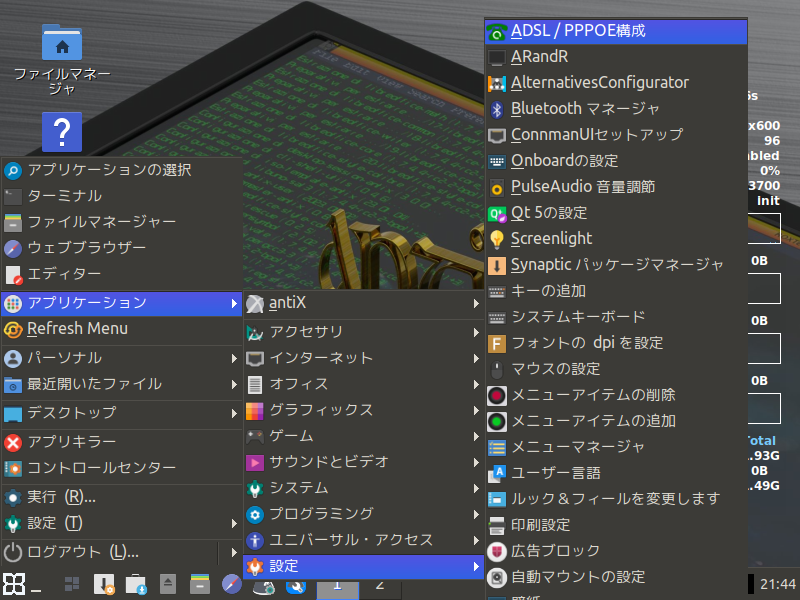
Task: Click the 広告ブロック shield icon
Action: [x=496, y=552]
